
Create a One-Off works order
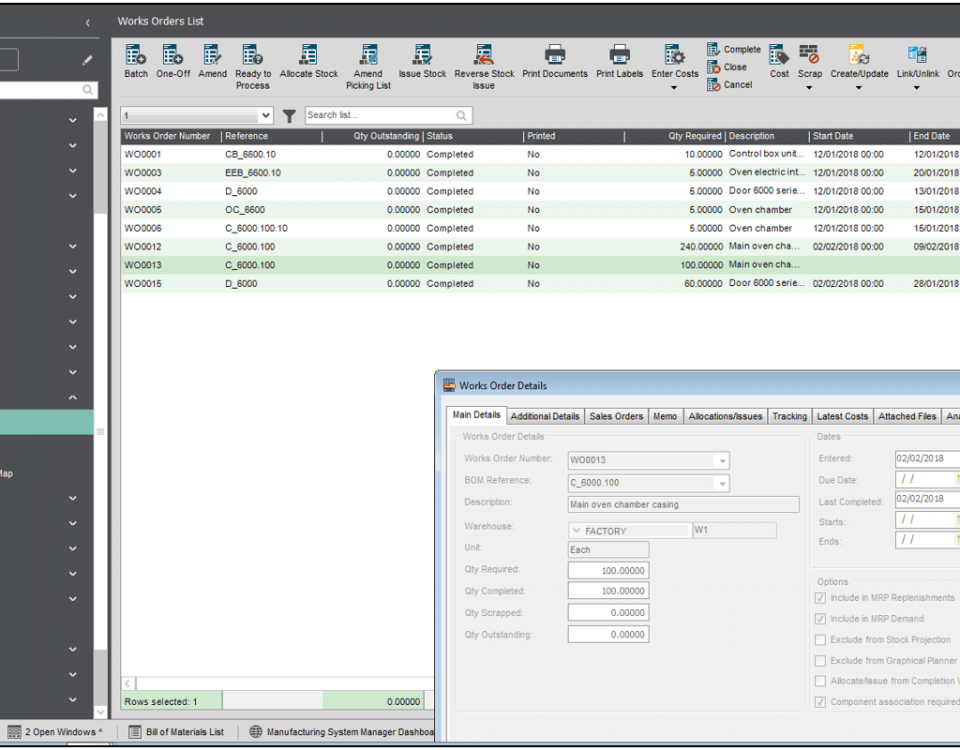[x=173, y=55]
